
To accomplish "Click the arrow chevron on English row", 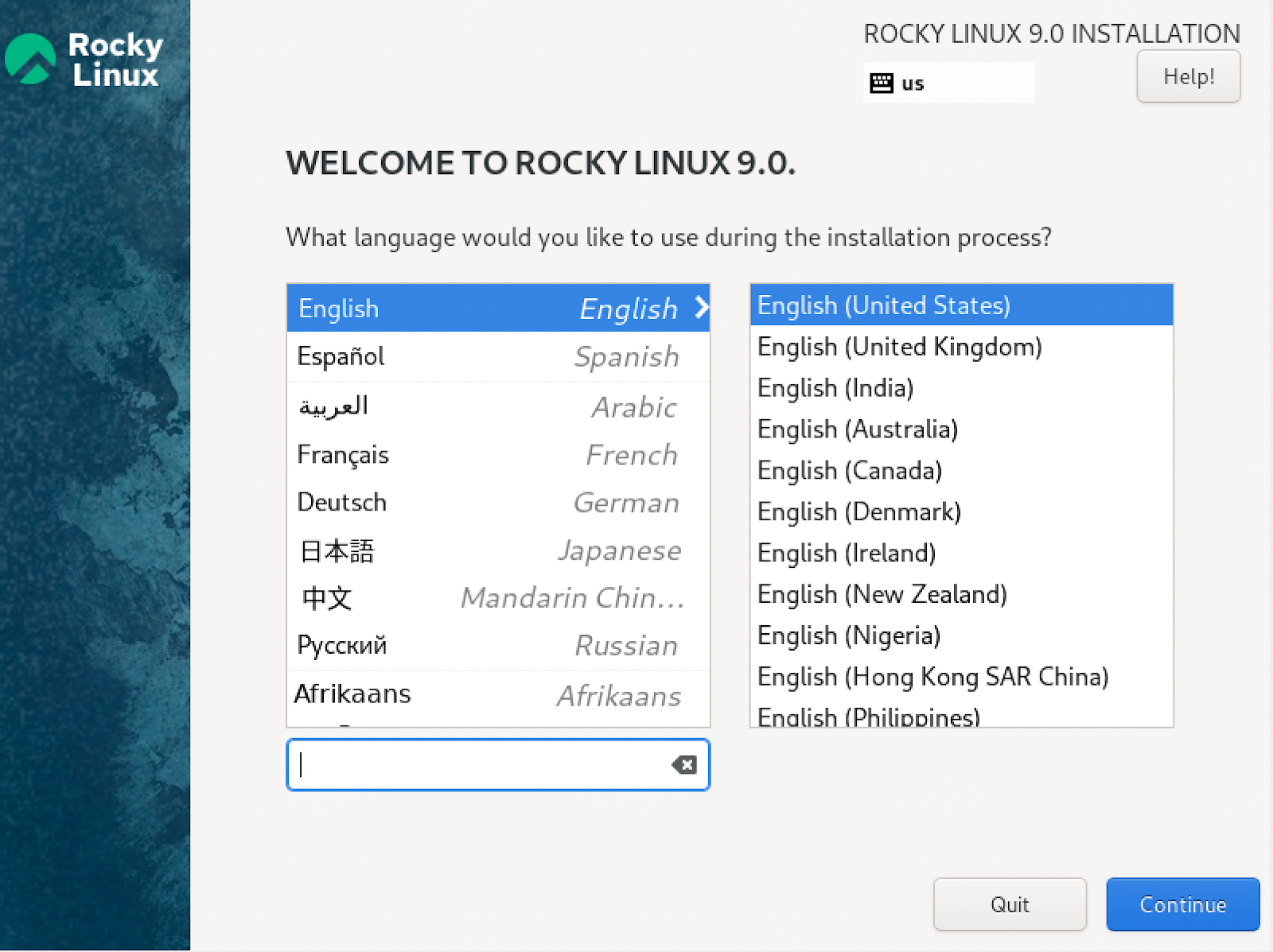I will [701, 307].
